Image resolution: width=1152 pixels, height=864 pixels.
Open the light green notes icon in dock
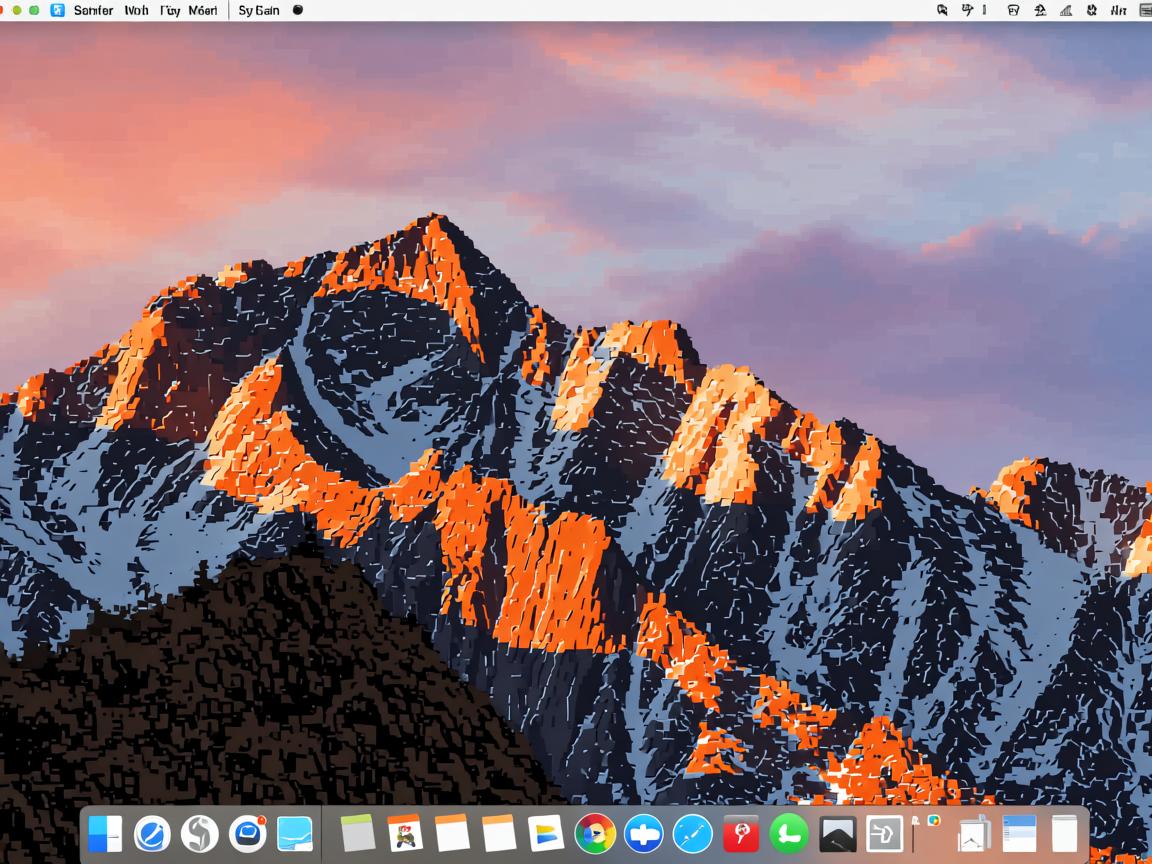pyautogui.click(x=357, y=833)
